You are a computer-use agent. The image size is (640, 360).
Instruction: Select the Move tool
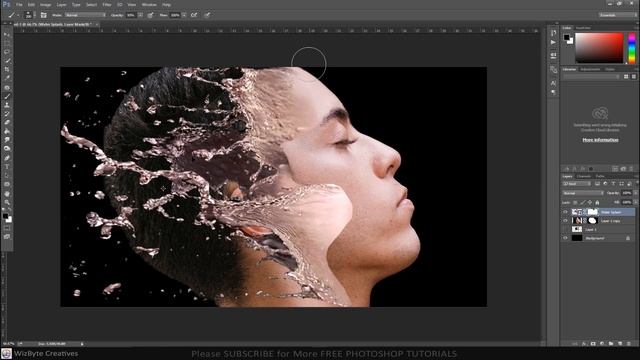point(7,34)
